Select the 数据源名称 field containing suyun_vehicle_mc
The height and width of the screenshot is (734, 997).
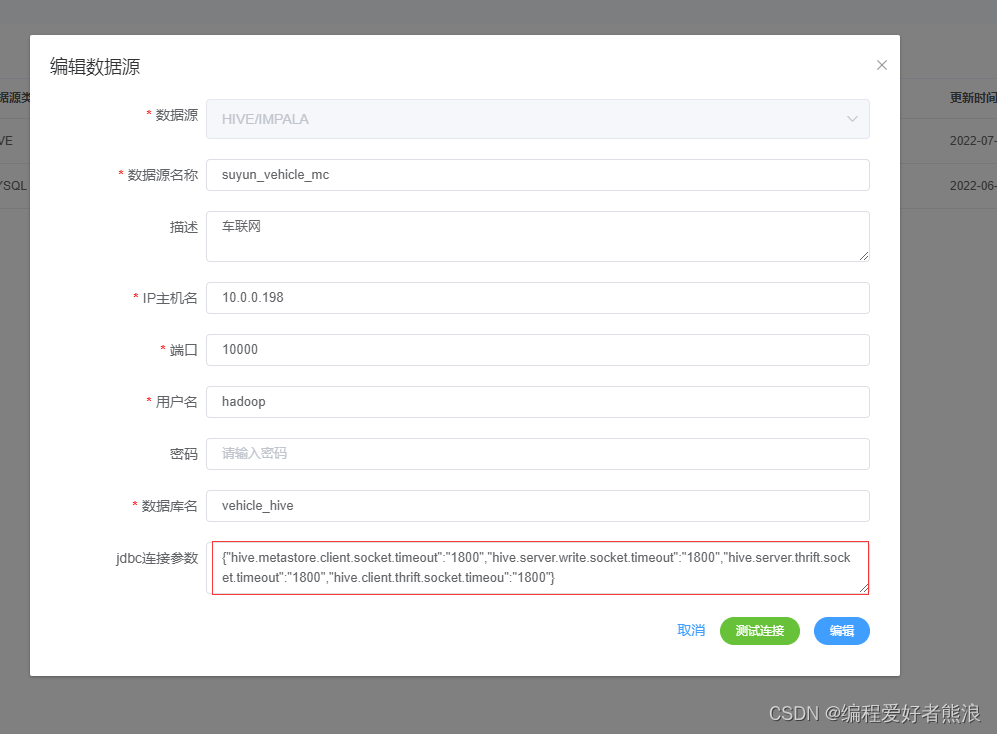538,175
